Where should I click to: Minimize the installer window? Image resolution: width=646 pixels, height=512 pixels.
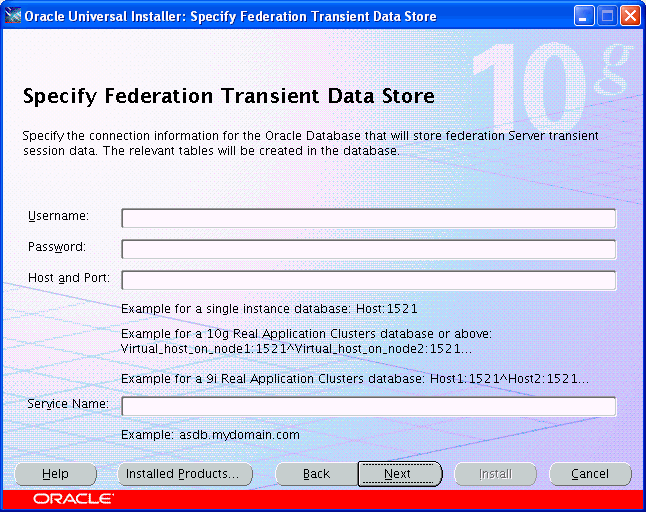(x=584, y=16)
